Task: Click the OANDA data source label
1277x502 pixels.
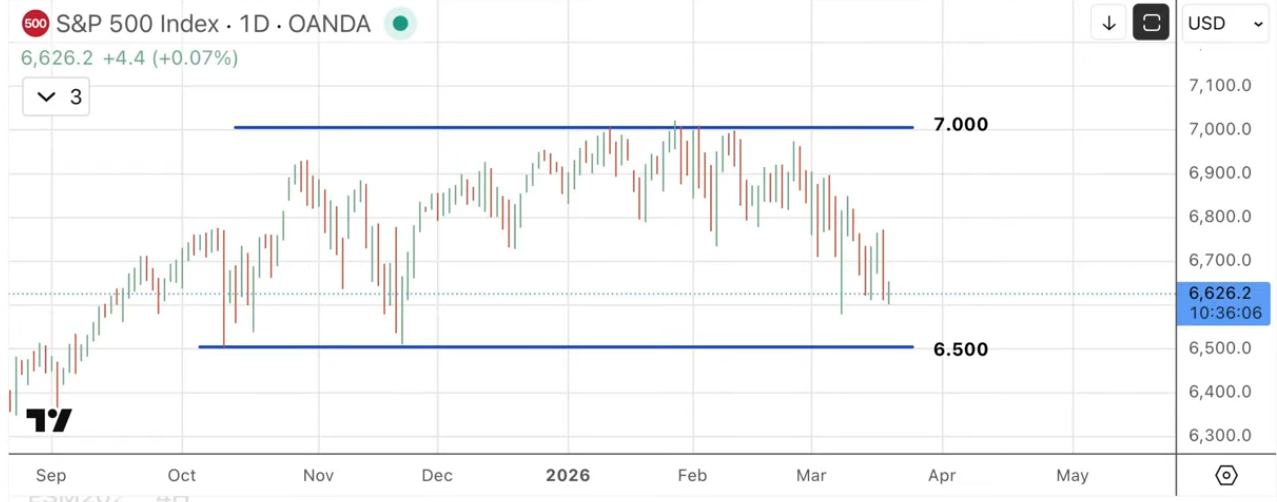Action: 329,23
